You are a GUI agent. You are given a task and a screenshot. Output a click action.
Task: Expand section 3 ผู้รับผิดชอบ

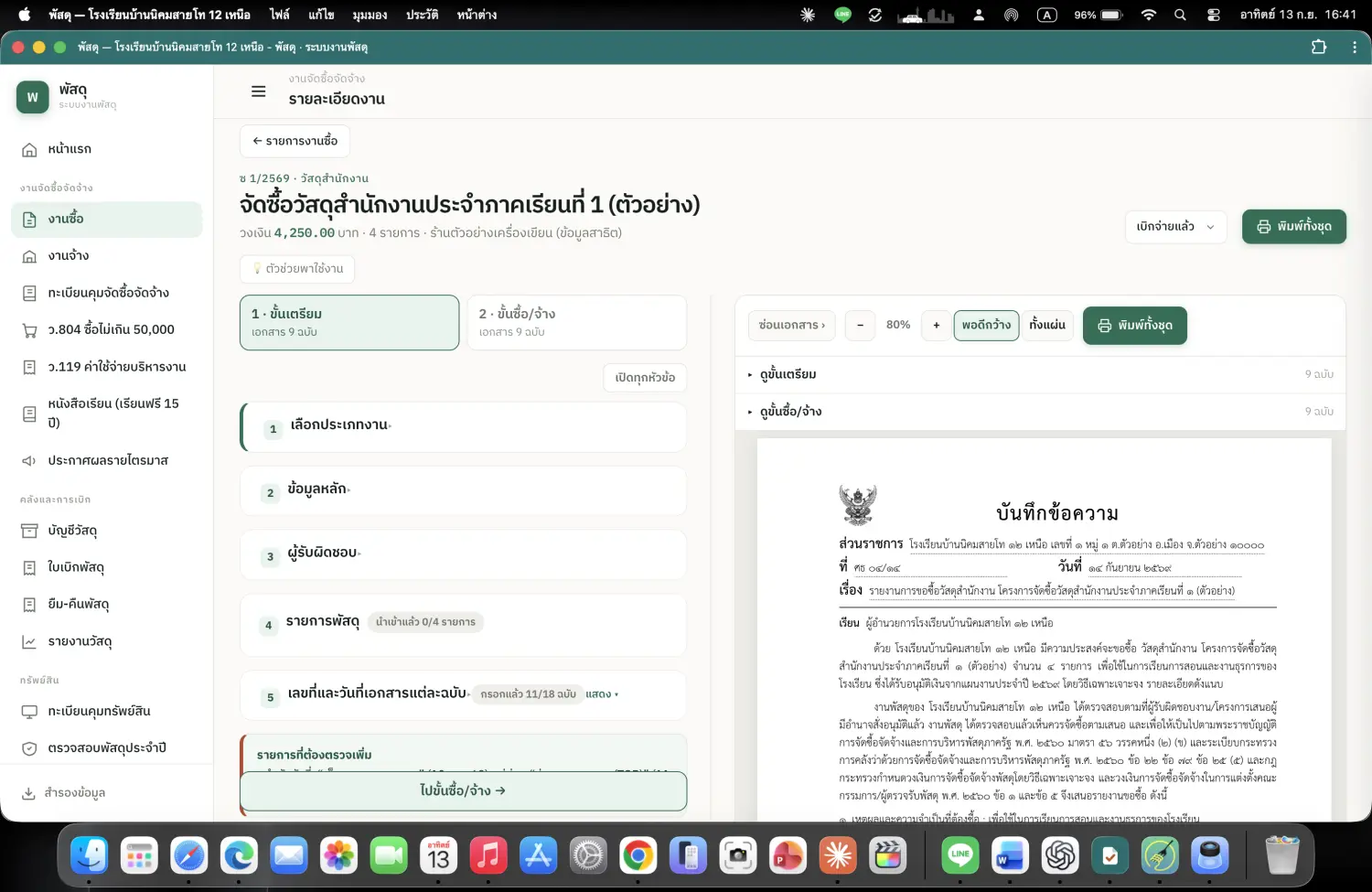[x=463, y=554]
